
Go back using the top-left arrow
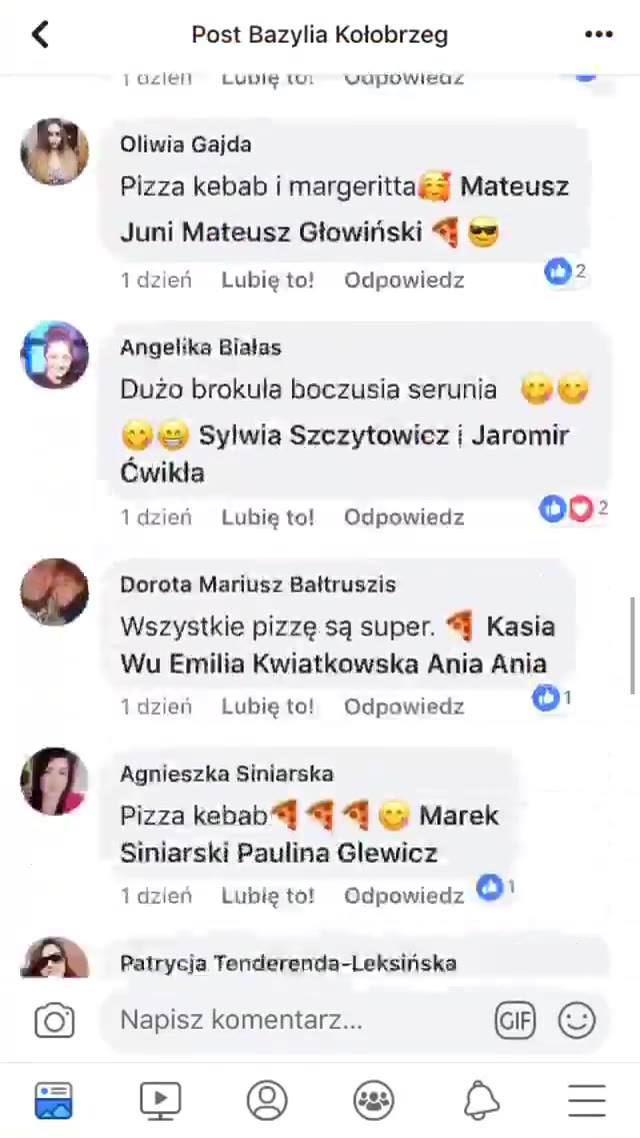[x=40, y=34]
